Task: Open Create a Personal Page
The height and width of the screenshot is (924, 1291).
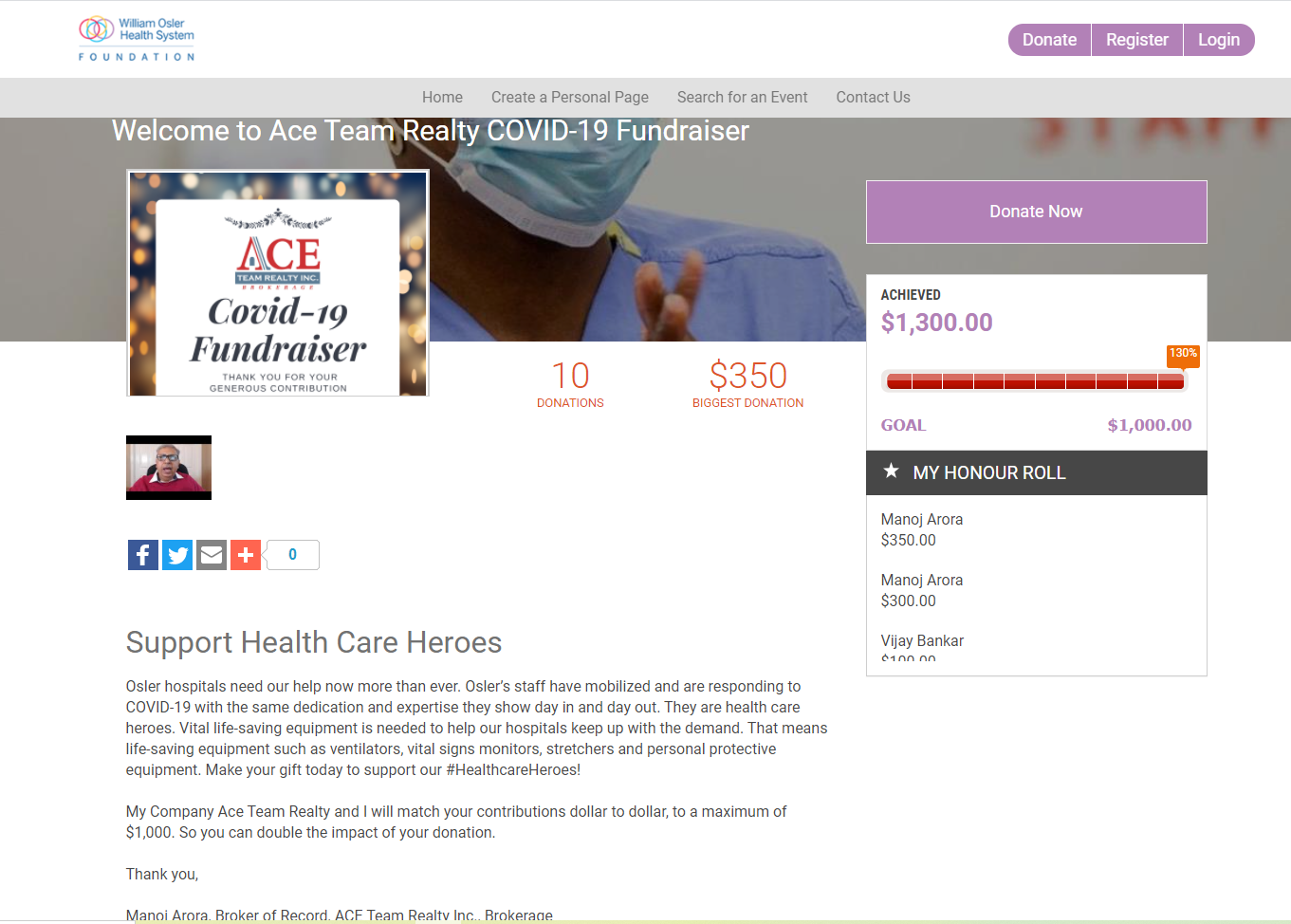Action: [570, 97]
